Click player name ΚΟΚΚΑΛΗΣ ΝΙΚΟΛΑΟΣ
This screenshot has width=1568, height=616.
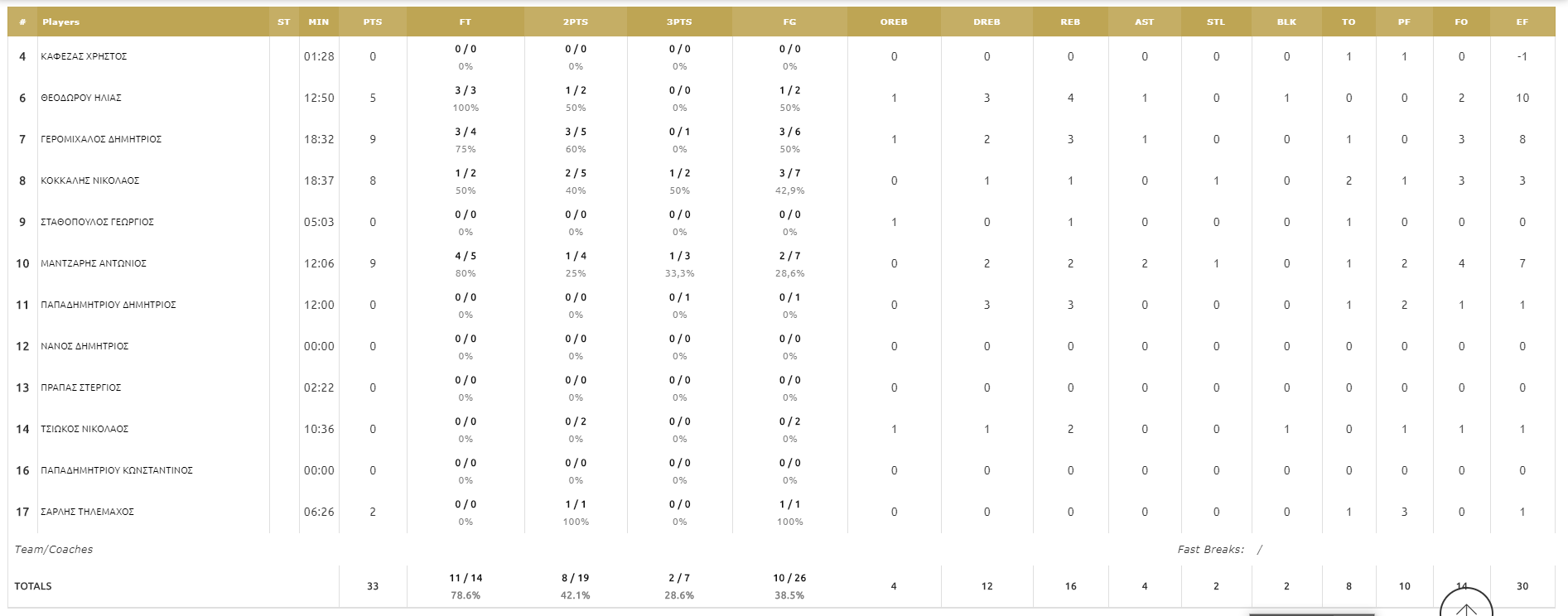(90, 180)
